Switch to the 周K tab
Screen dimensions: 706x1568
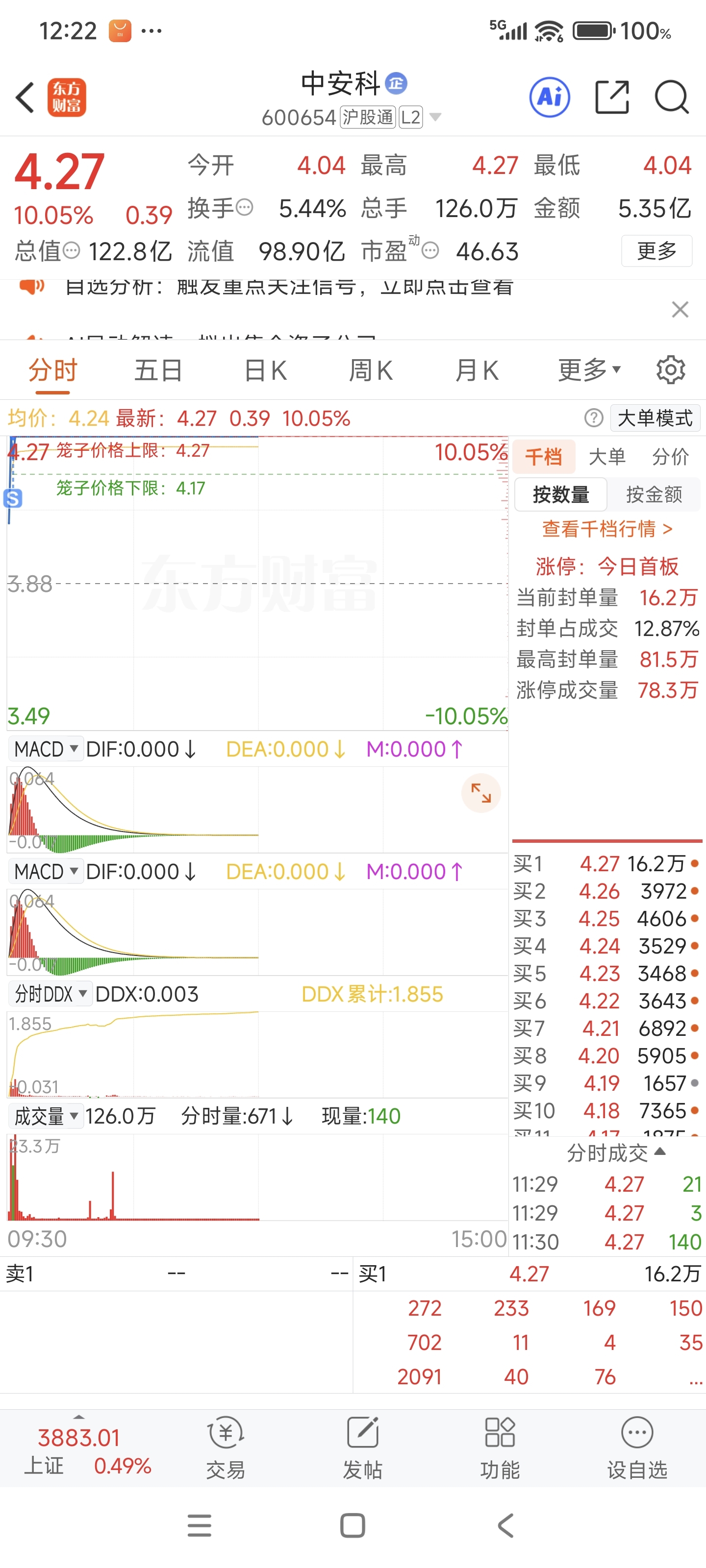(371, 370)
